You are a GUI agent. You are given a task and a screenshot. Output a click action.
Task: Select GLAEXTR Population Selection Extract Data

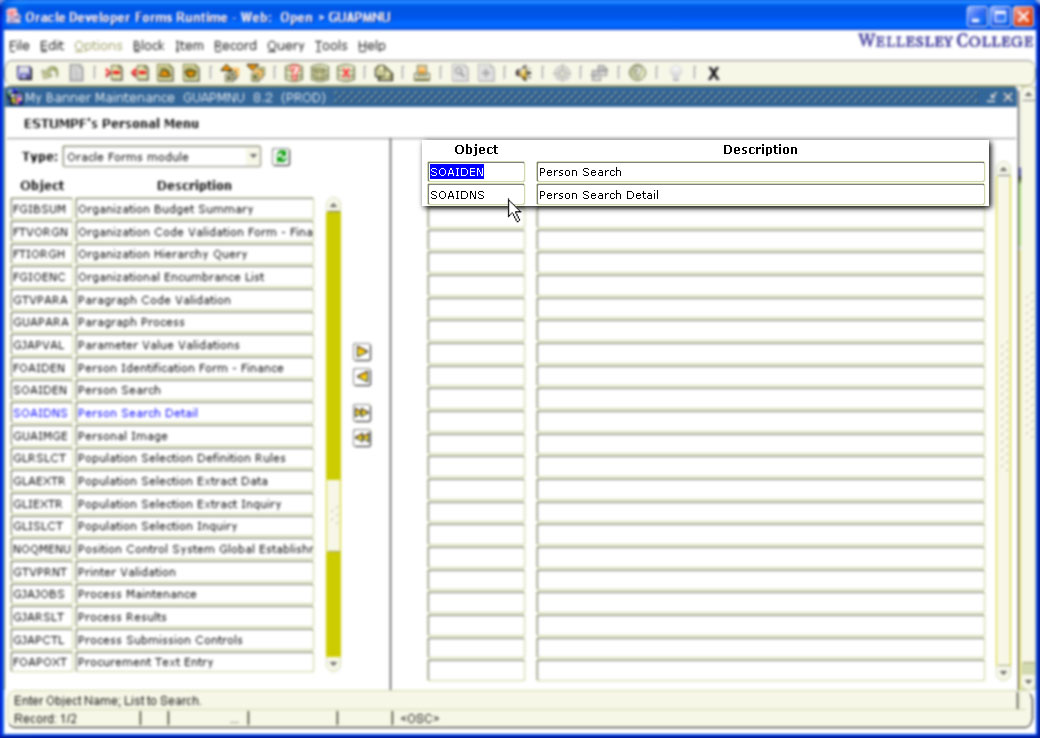162,481
